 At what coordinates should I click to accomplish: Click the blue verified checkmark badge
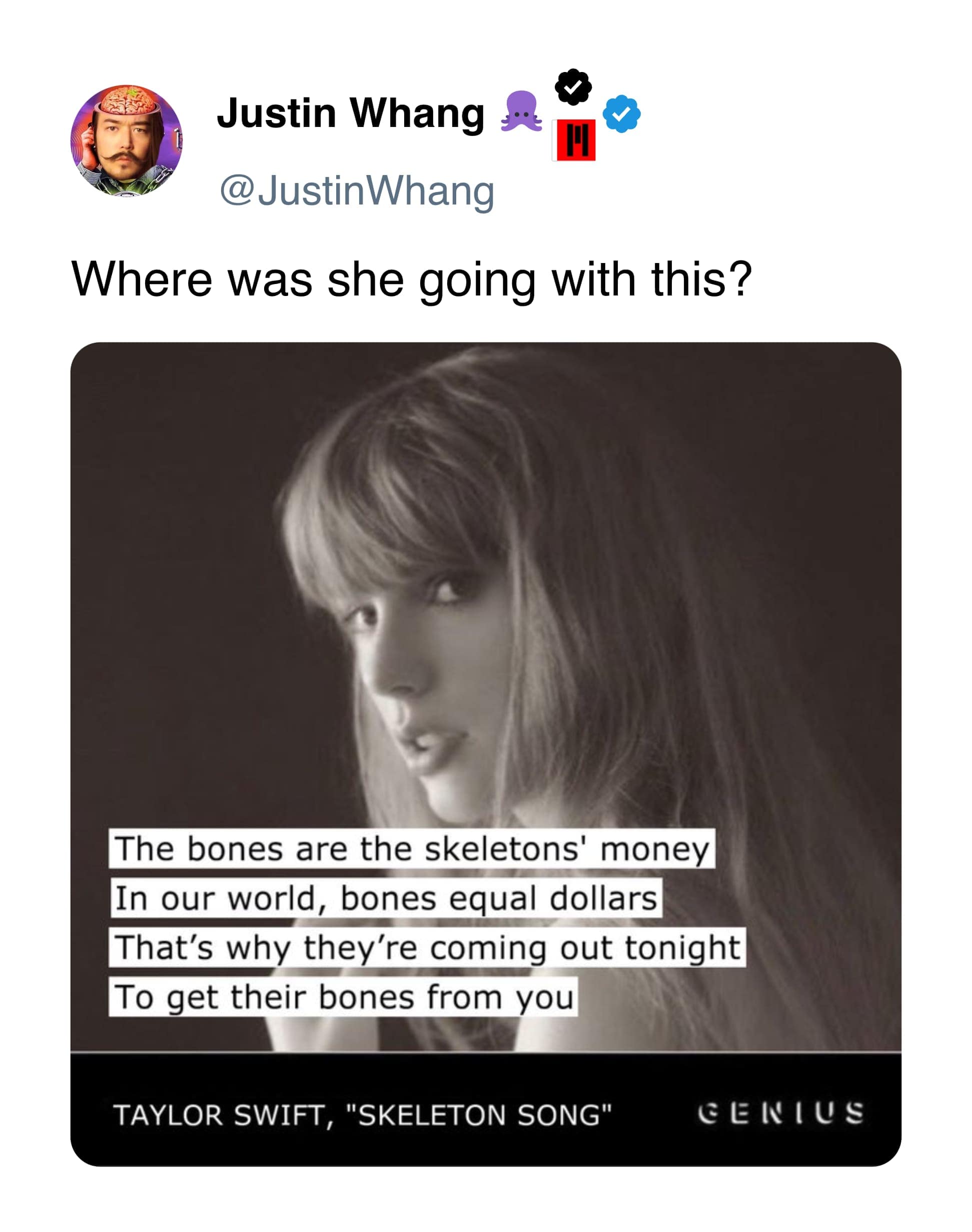621,114
